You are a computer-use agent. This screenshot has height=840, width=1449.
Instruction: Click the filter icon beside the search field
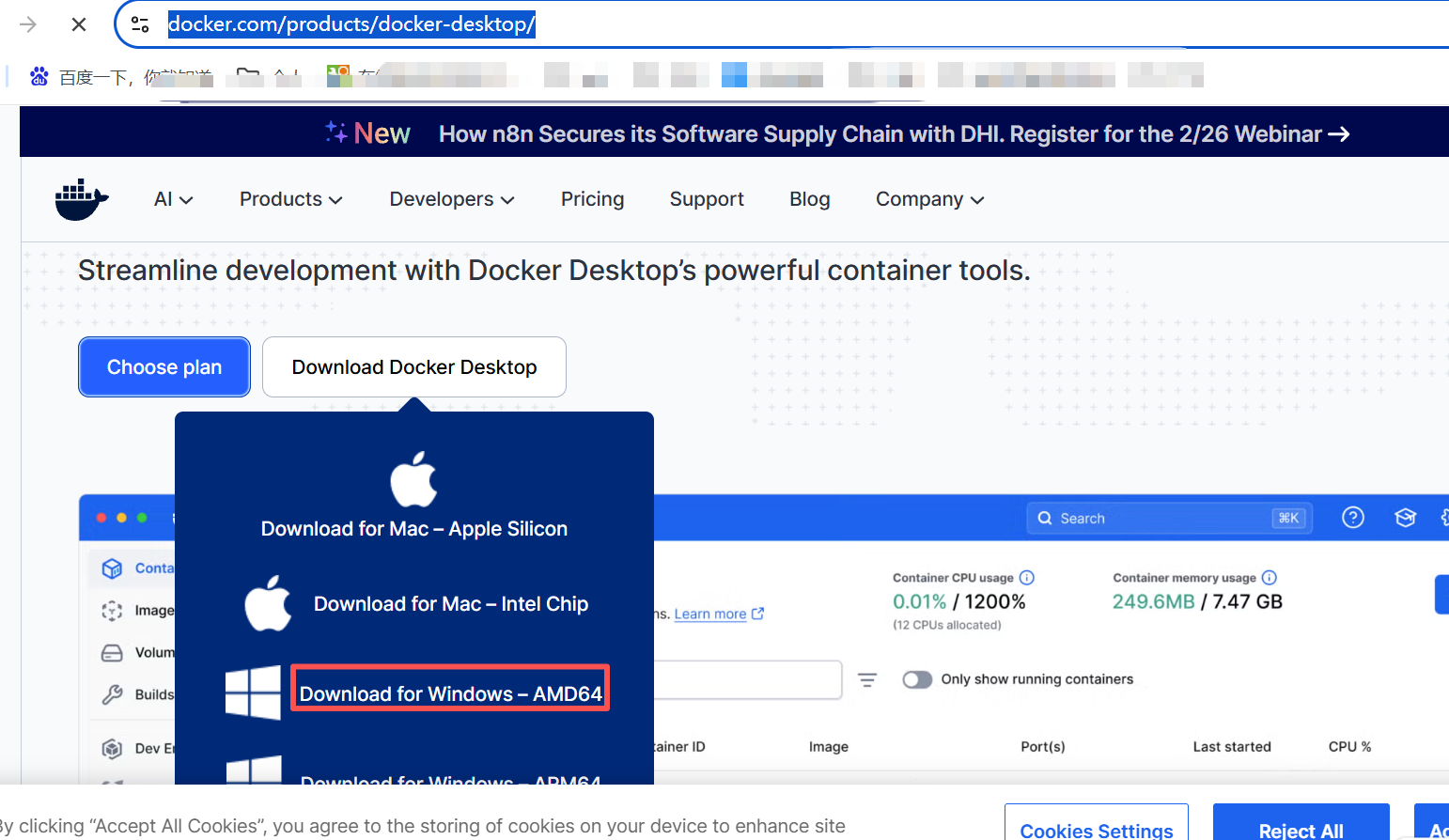click(867, 679)
